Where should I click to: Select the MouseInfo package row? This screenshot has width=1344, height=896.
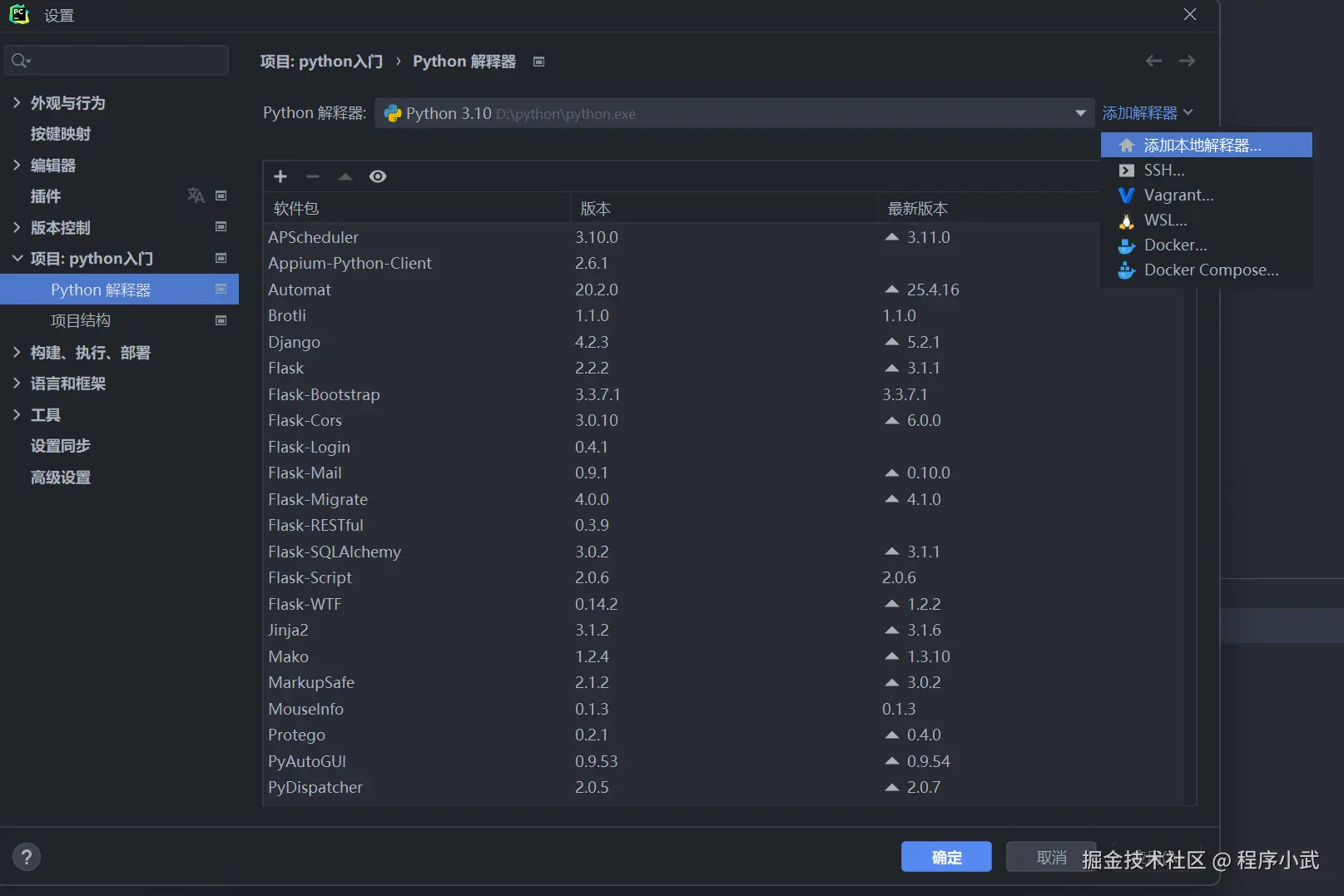point(723,709)
